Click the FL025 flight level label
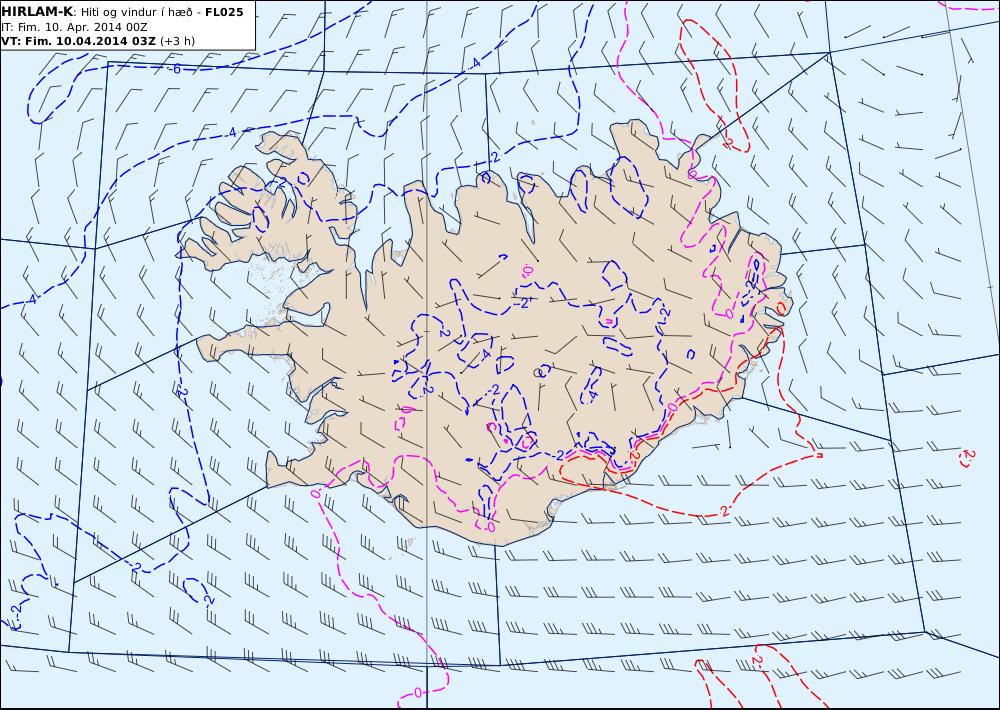Screen dimensions: 1000x710 [x=224, y=12]
